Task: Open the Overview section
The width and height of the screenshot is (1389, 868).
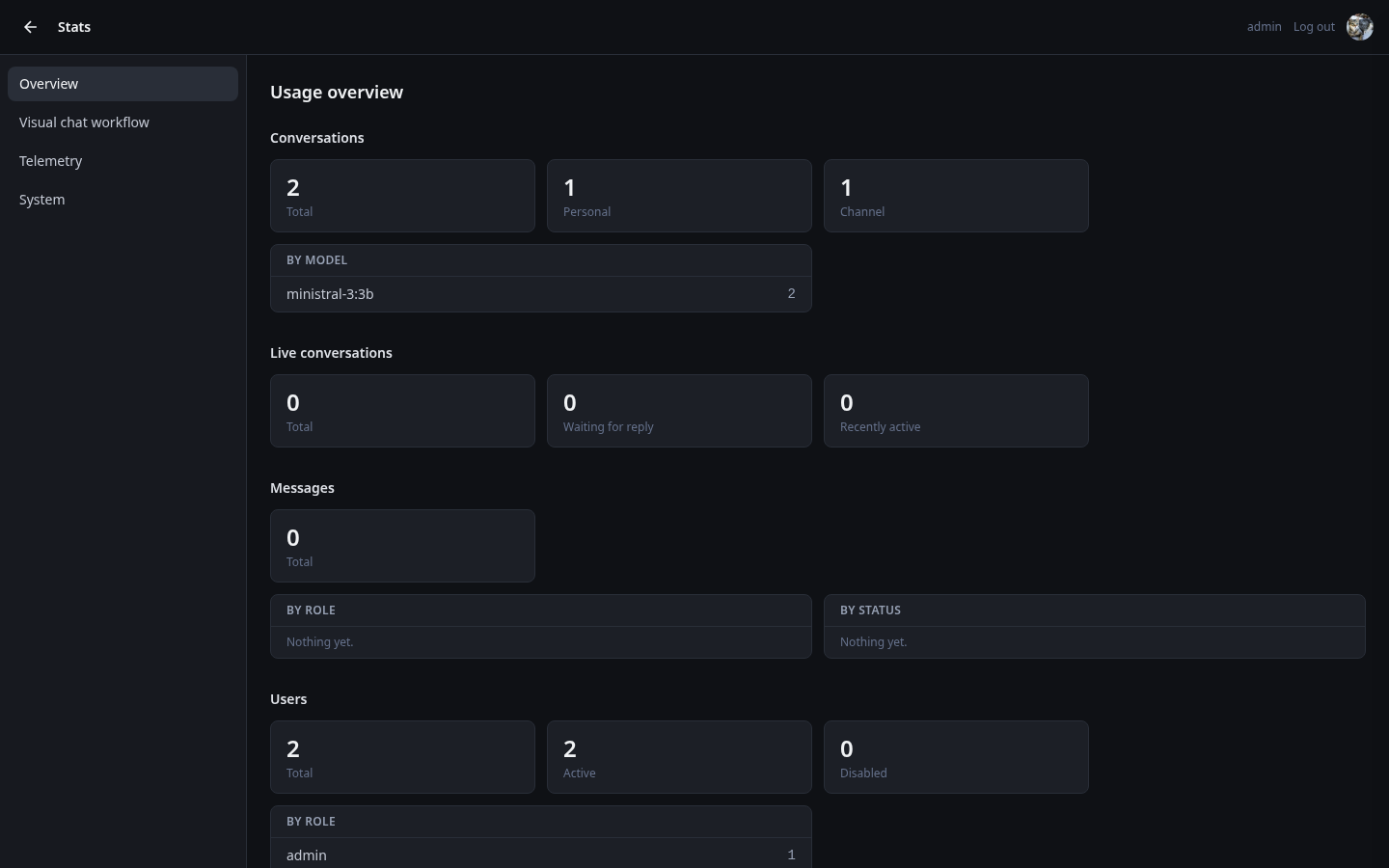Action: [x=123, y=84]
